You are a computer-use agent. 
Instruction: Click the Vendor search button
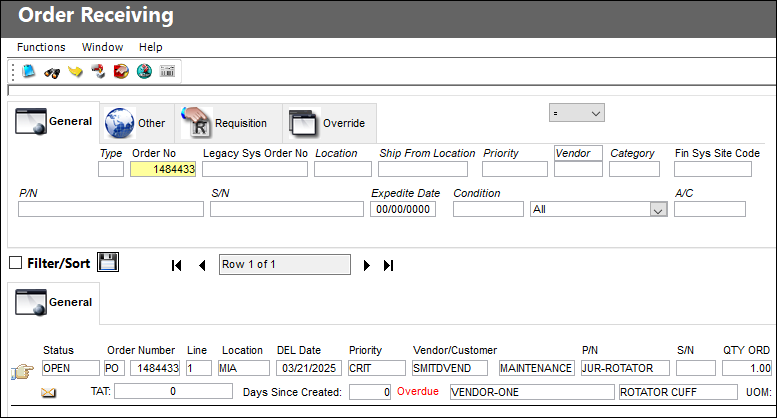click(x=578, y=153)
